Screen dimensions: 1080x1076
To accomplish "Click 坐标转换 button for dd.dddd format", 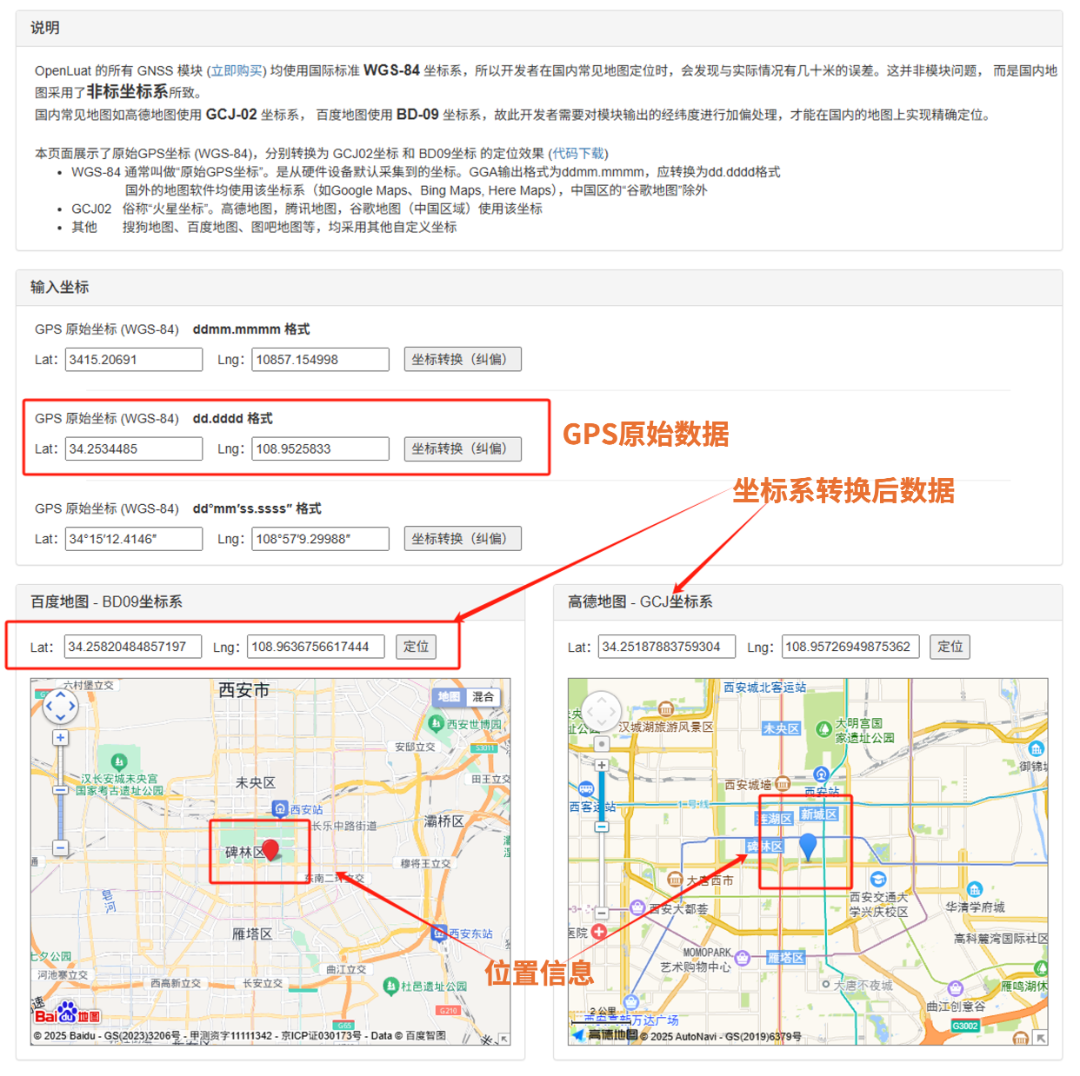I will click(462, 448).
